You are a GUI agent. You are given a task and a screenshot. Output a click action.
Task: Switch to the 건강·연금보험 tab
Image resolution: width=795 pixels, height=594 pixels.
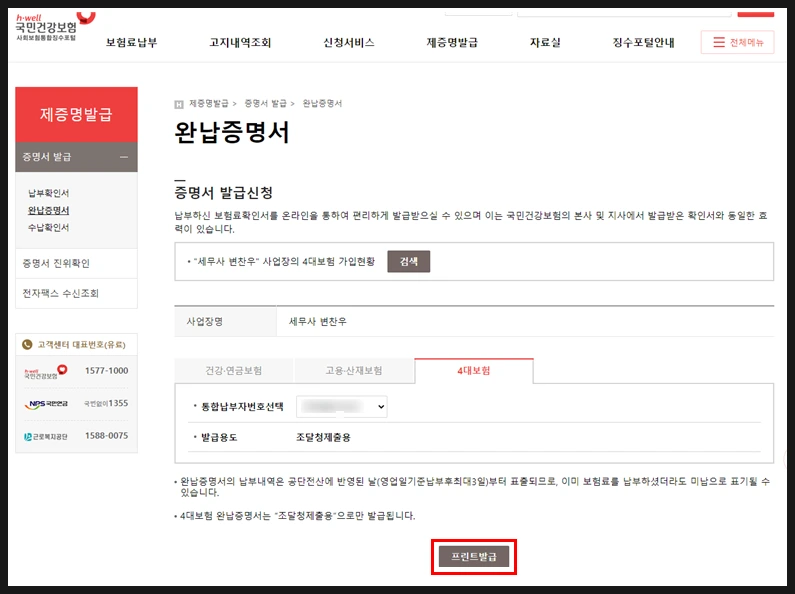click(x=234, y=370)
